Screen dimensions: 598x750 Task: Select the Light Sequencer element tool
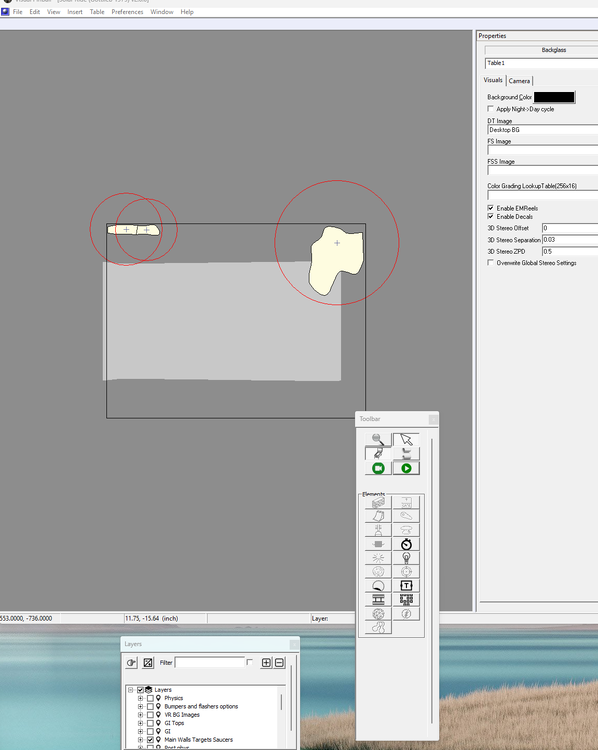[x=406, y=599]
